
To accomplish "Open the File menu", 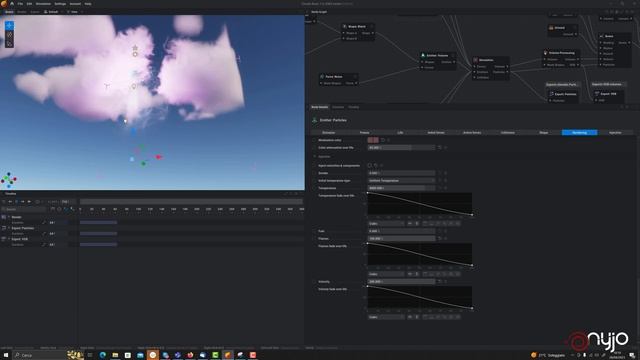I will point(20,4).
